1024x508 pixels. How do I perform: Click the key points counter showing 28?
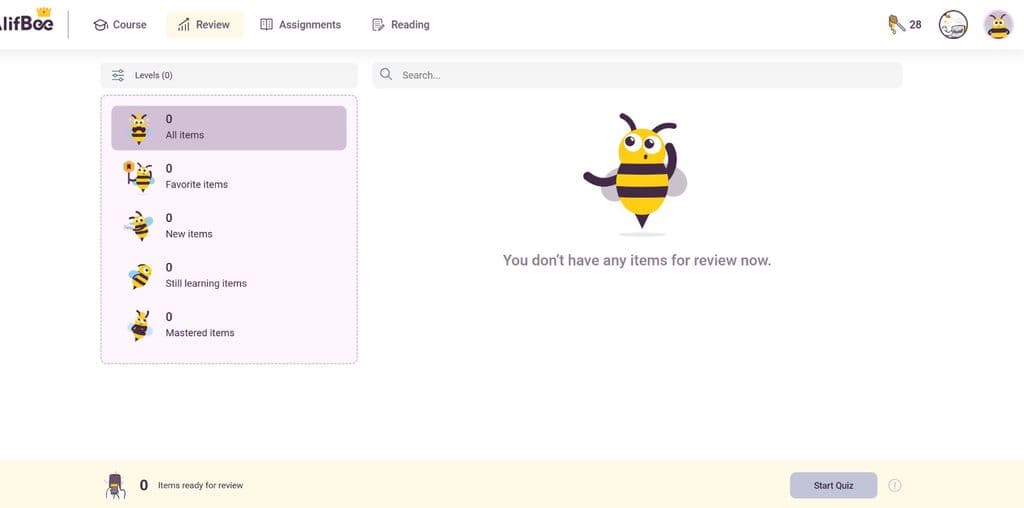tap(904, 25)
